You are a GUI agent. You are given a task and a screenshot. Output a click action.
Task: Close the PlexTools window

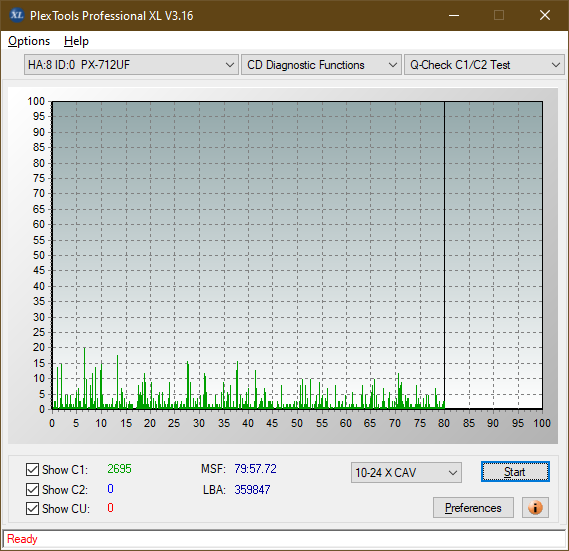(x=545, y=15)
